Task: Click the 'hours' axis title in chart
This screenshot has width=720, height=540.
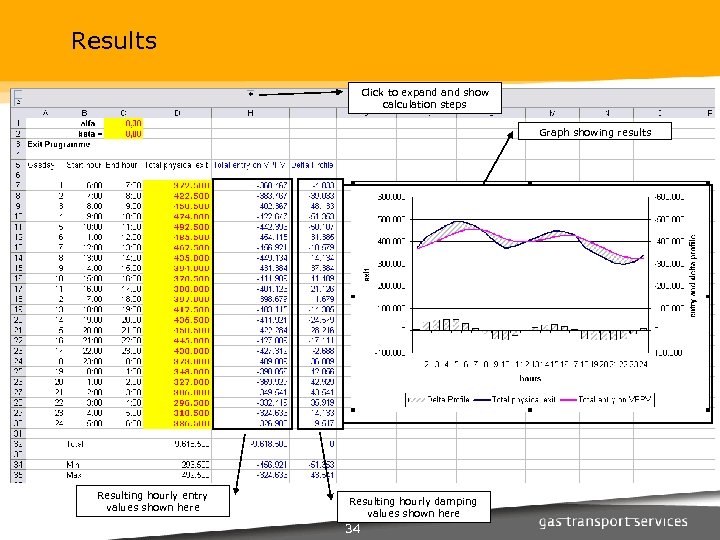Action: 530,378
